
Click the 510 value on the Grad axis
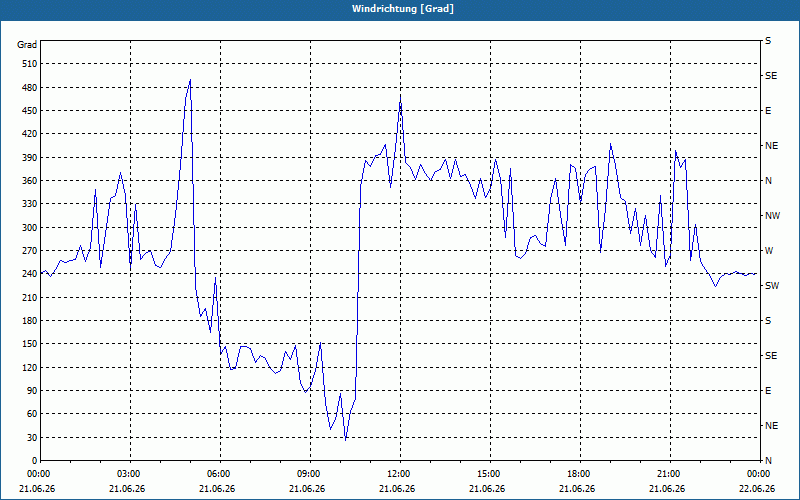(x=30, y=64)
